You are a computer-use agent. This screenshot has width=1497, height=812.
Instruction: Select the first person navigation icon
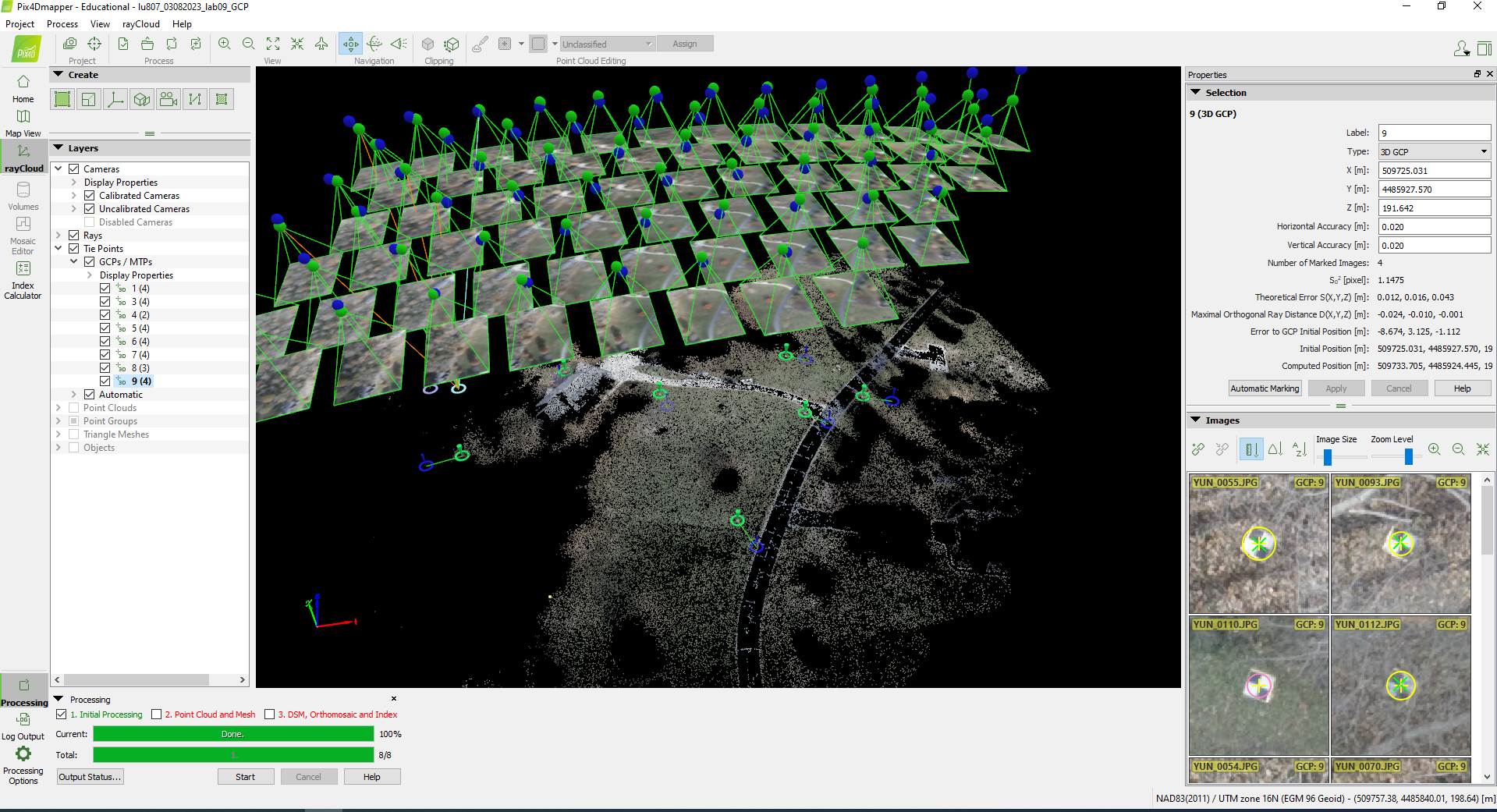coord(399,44)
